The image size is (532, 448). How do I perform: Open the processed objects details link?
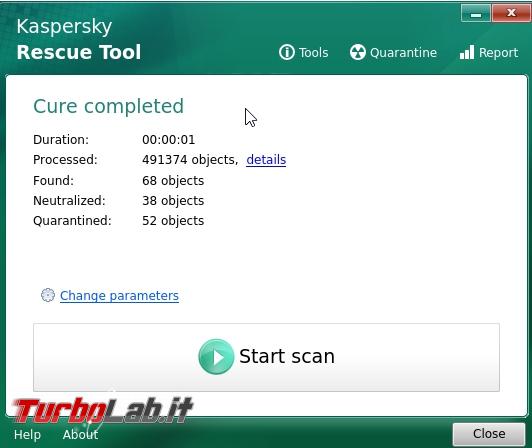click(x=266, y=160)
